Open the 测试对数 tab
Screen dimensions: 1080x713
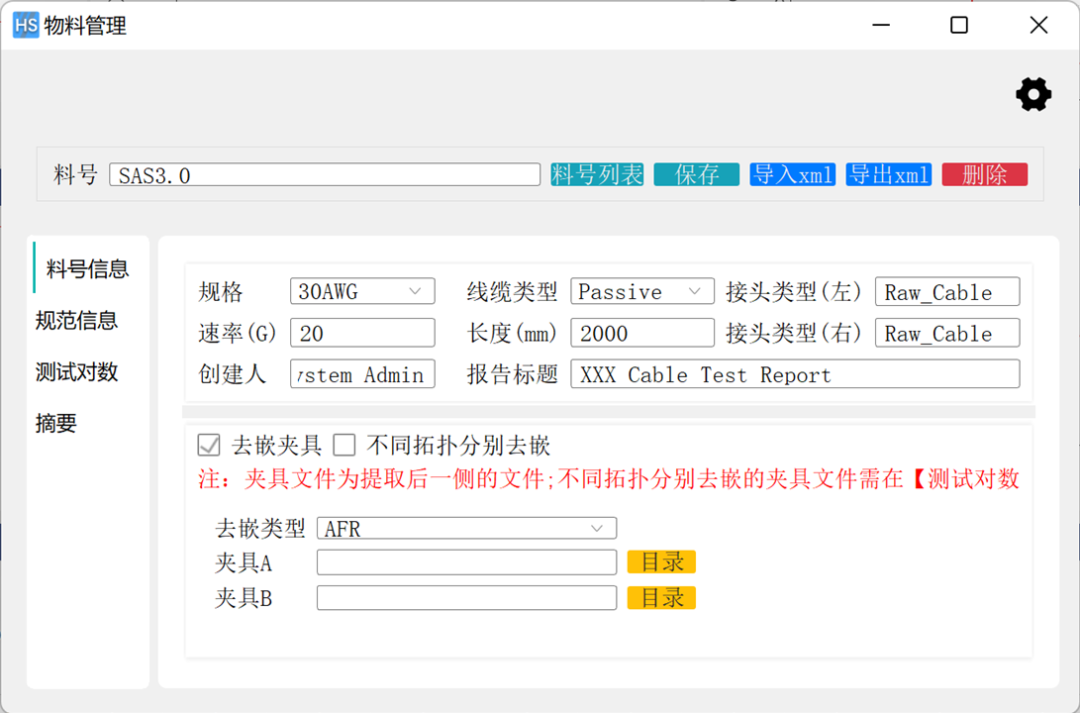click(77, 372)
